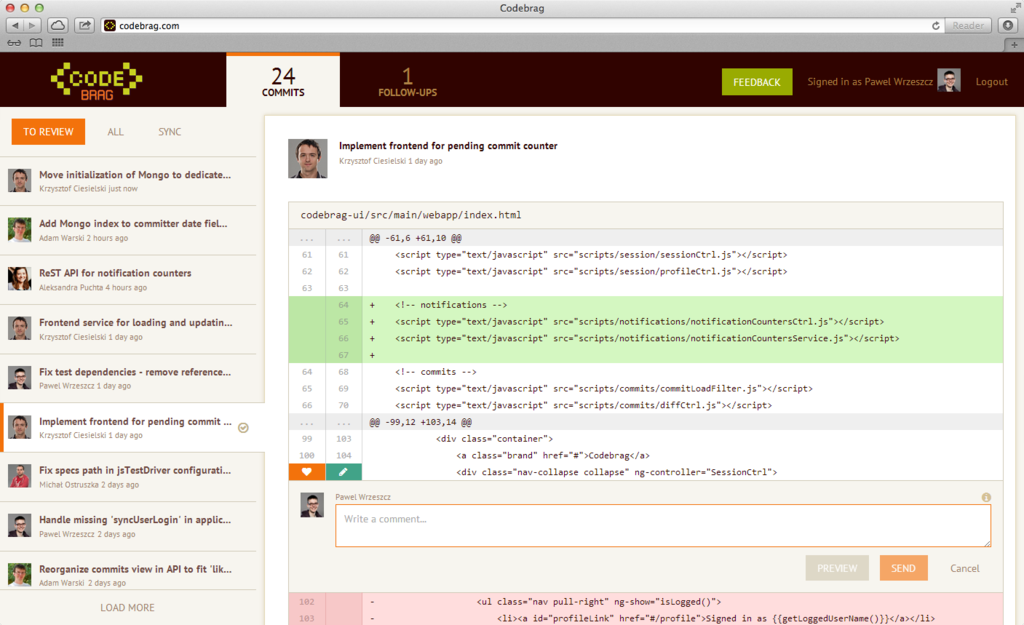Click the info icon above comment box
Image resolution: width=1024 pixels, height=625 pixels.
986,498
